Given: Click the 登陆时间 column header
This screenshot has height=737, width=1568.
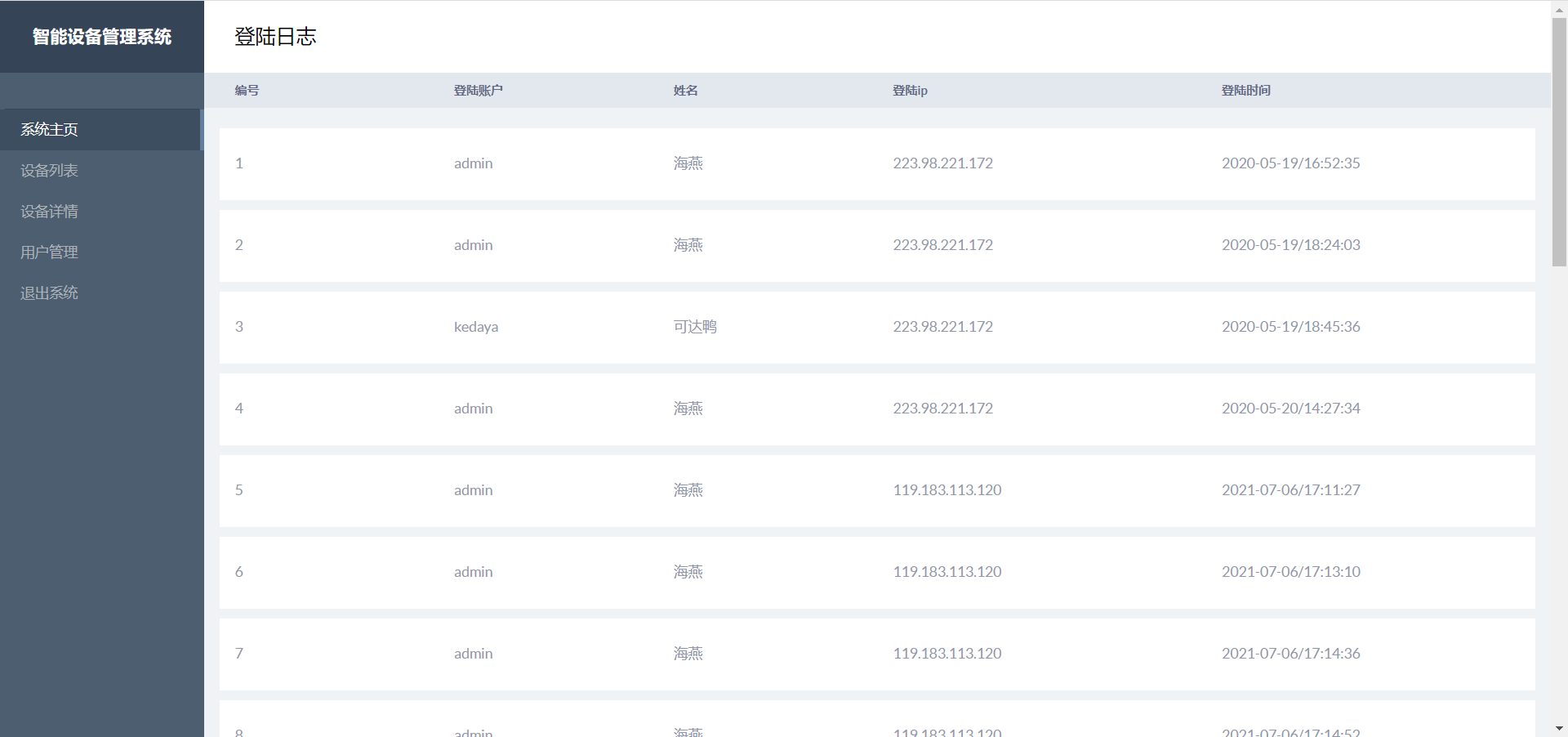Looking at the screenshot, I should (1245, 91).
